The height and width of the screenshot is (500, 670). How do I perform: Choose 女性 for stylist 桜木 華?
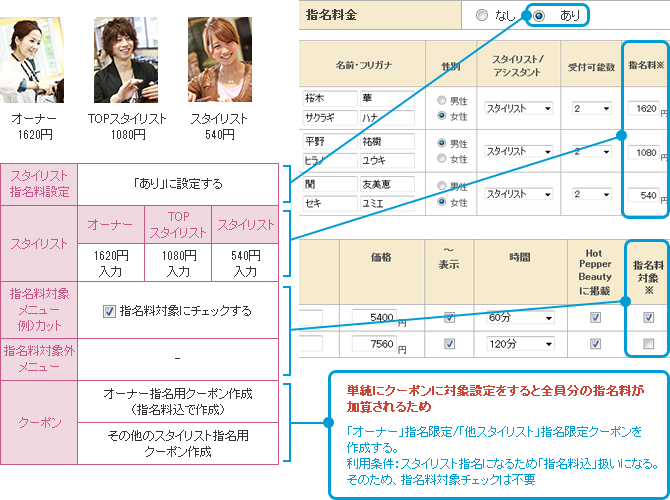pyautogui.click(x=441, y=115)
